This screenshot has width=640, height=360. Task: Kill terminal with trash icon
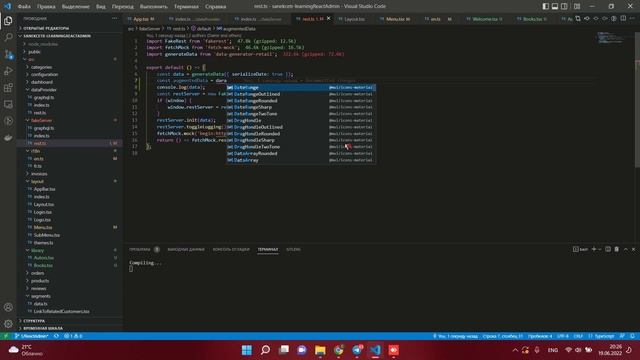tap(617, 249)
